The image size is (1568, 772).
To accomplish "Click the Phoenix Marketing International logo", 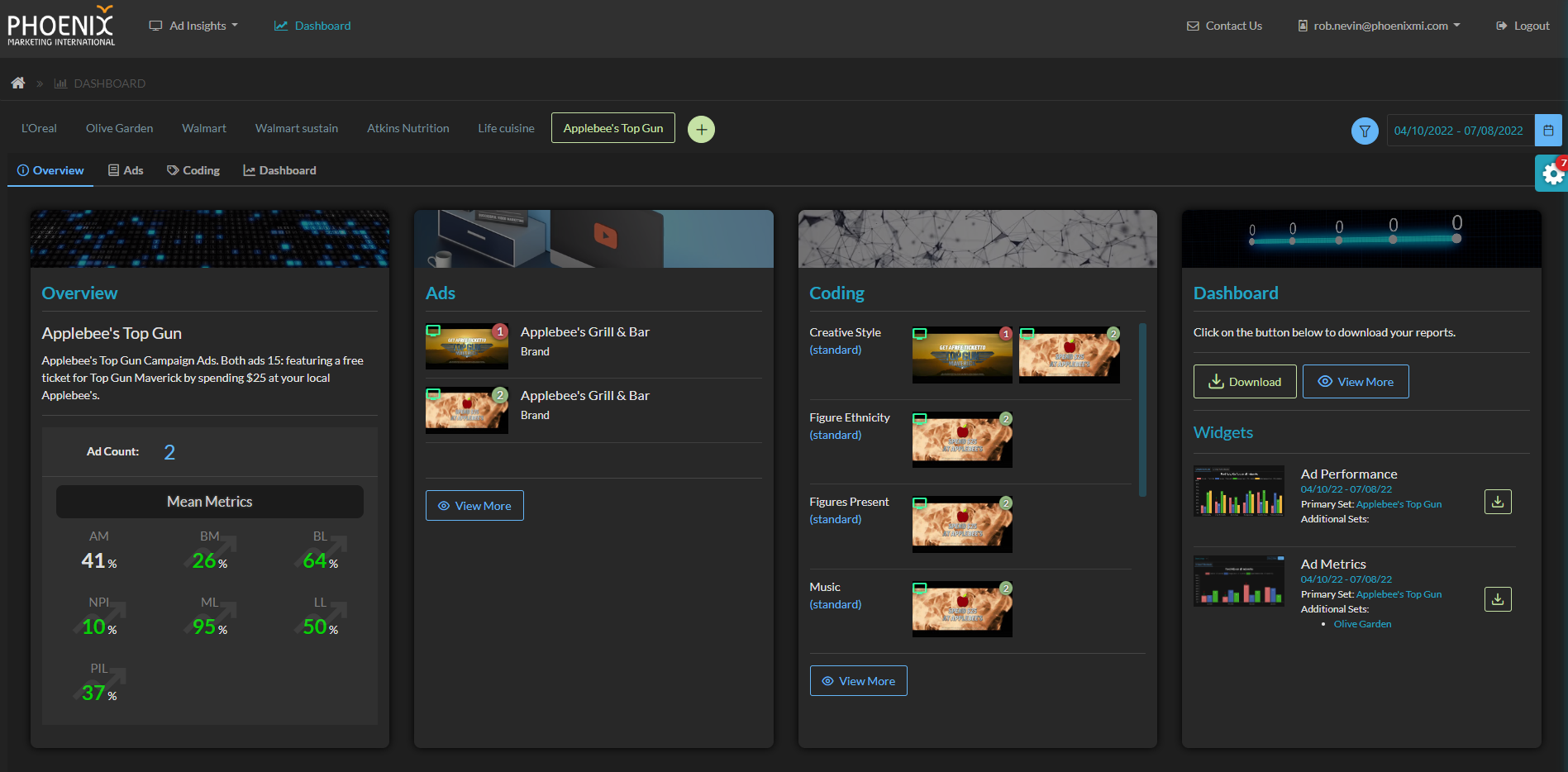I will [61, 26].
